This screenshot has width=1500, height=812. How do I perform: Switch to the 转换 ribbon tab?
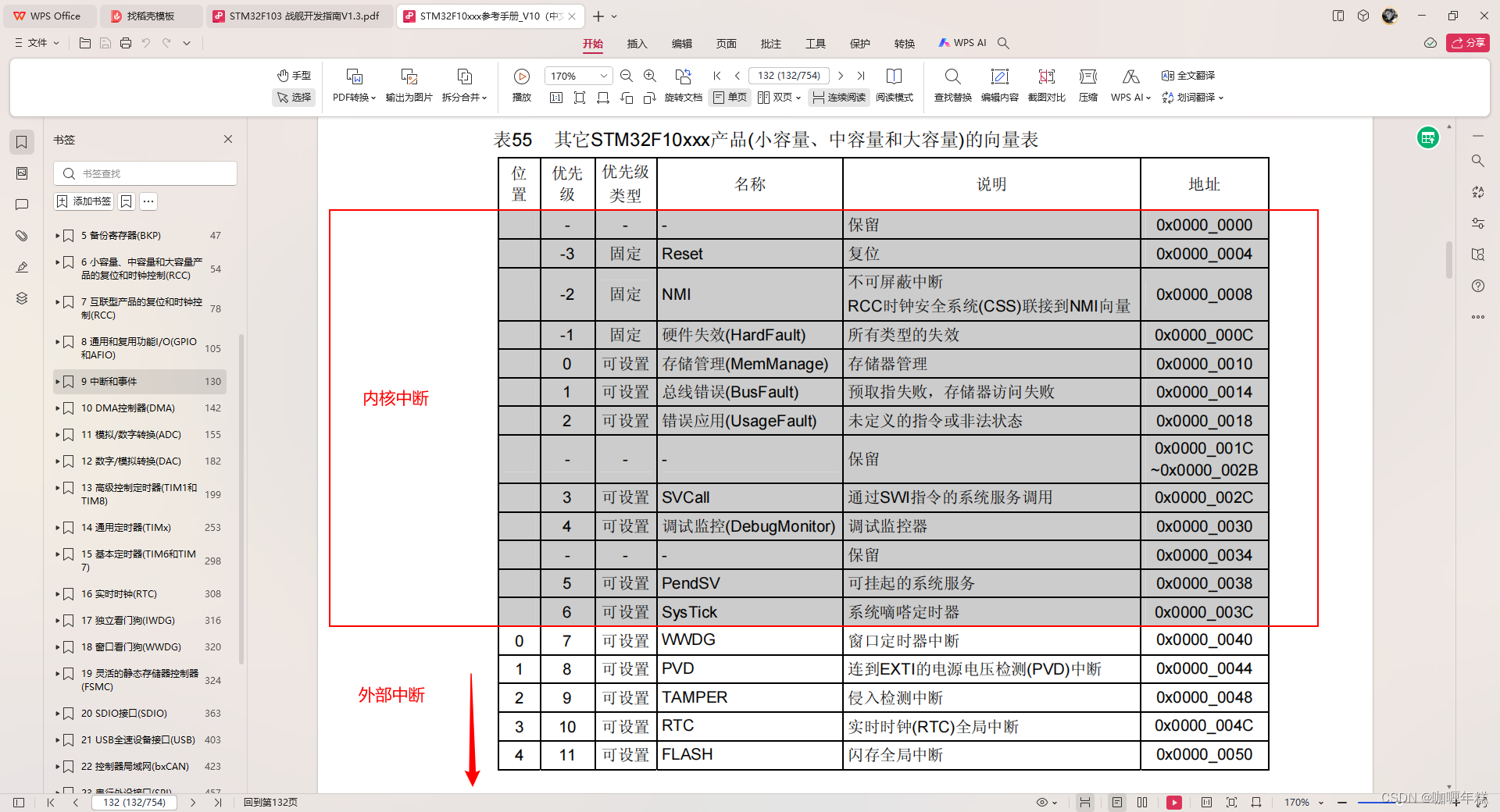point(905,44)
